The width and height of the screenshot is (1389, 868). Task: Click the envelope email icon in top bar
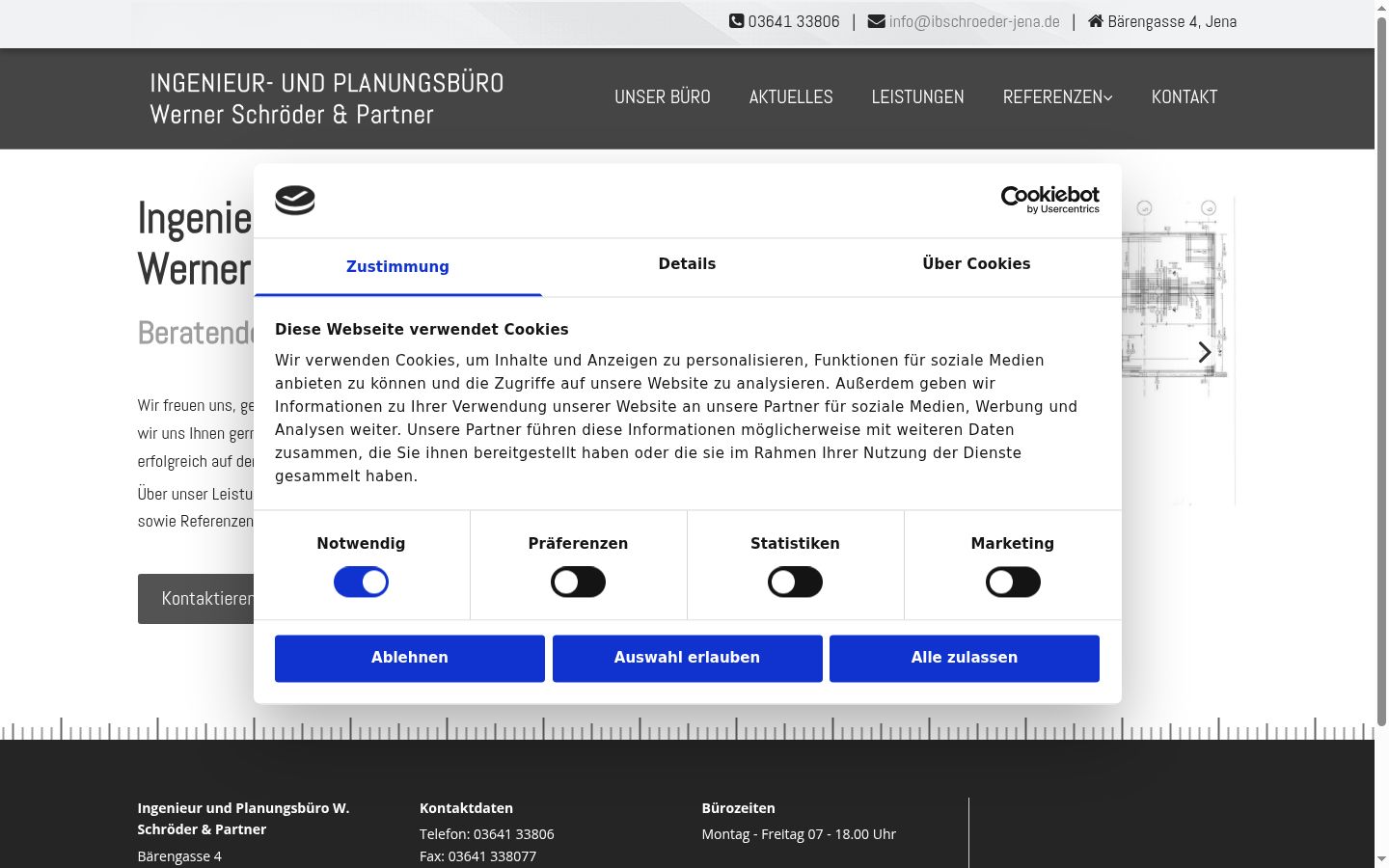point(876,21)
